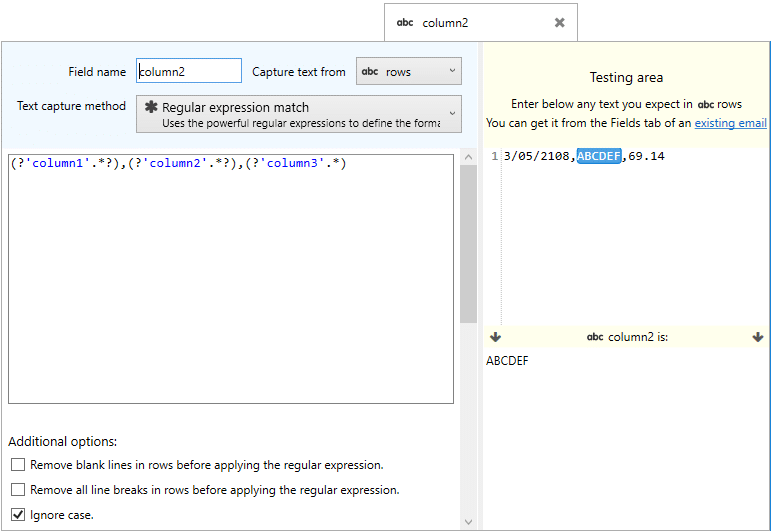Click the right down-arrow beside column2 is
Viewport: 771px width, 531px height.
click(758, 337)
